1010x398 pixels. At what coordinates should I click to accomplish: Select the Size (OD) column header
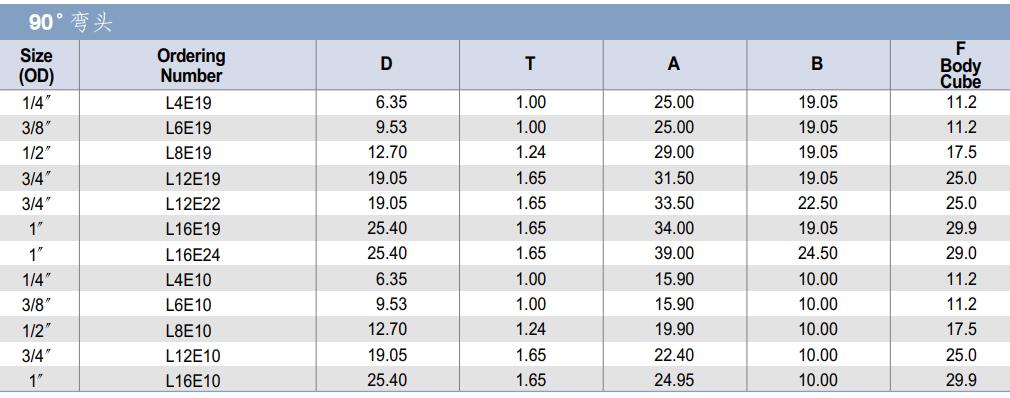(37, 66)
